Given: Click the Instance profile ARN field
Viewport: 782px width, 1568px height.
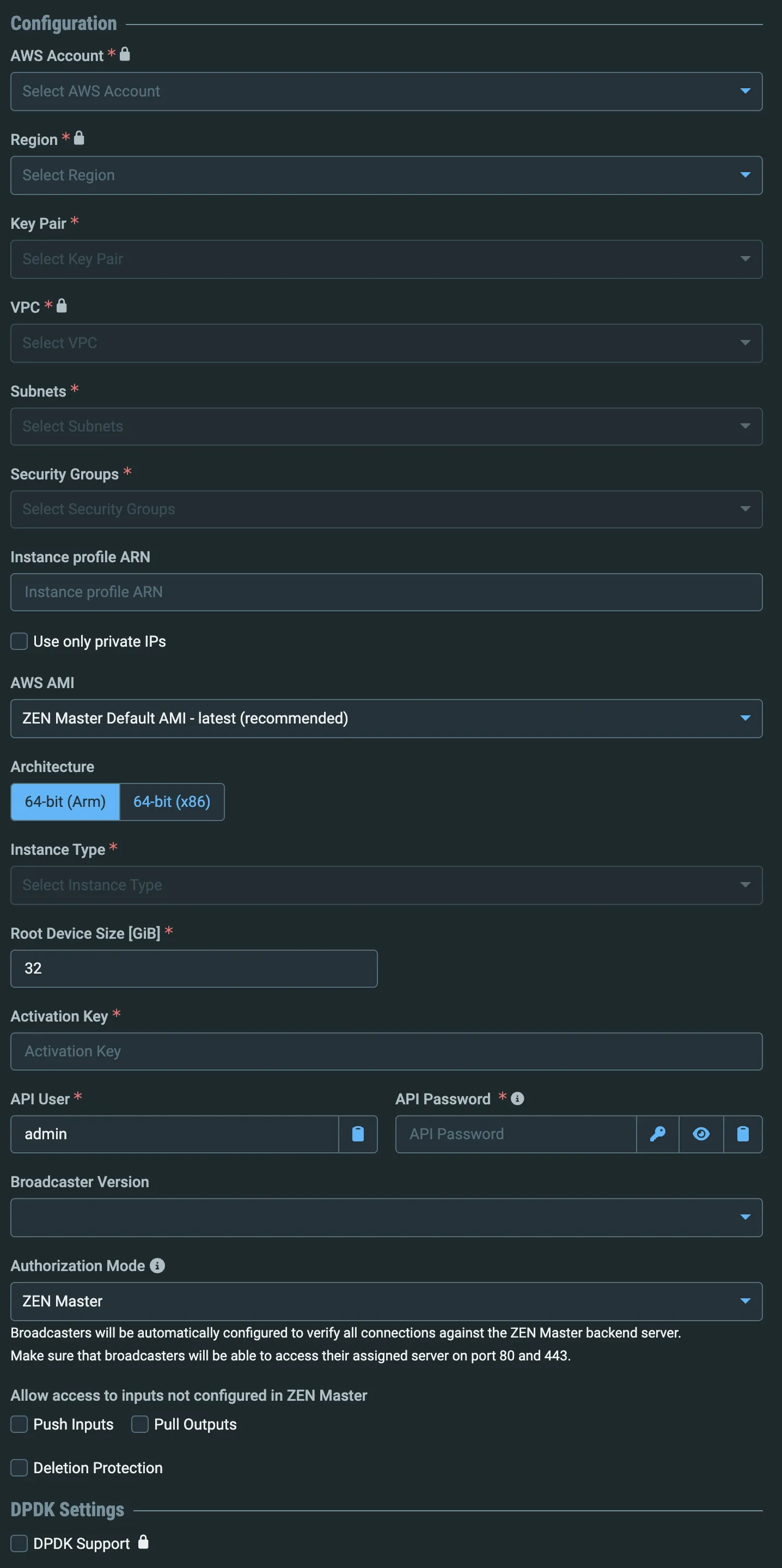Looking at the screenshot, I should [x=387, y=592].
